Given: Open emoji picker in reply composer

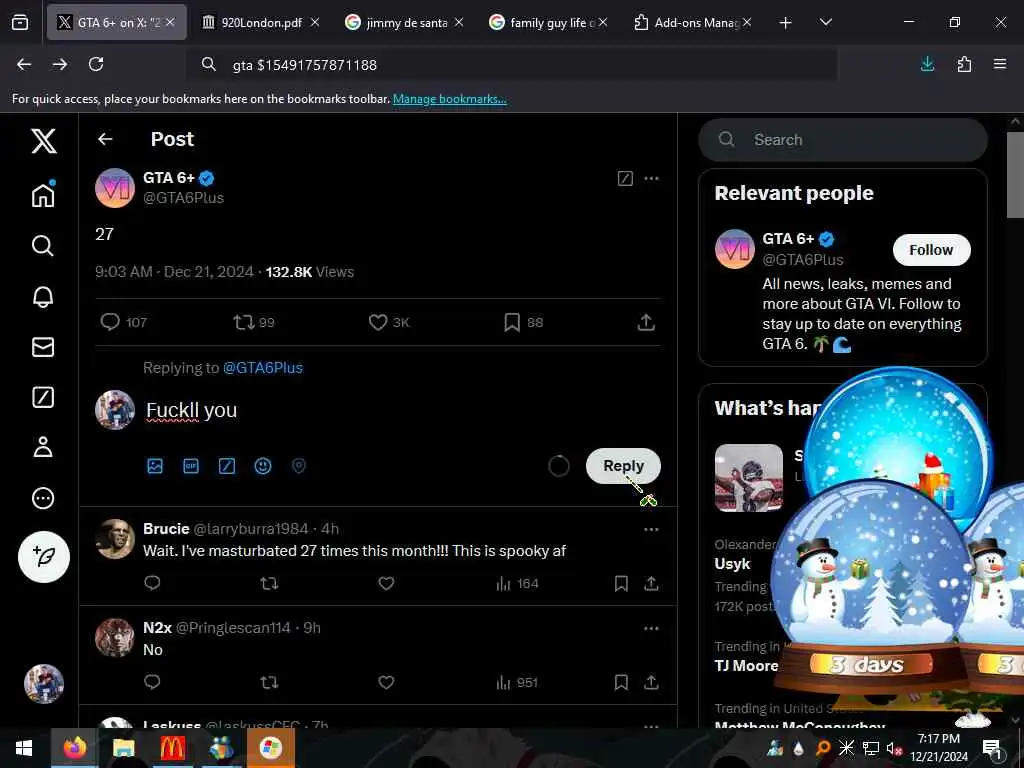Looking at the screenshot, I should [263, 466].
